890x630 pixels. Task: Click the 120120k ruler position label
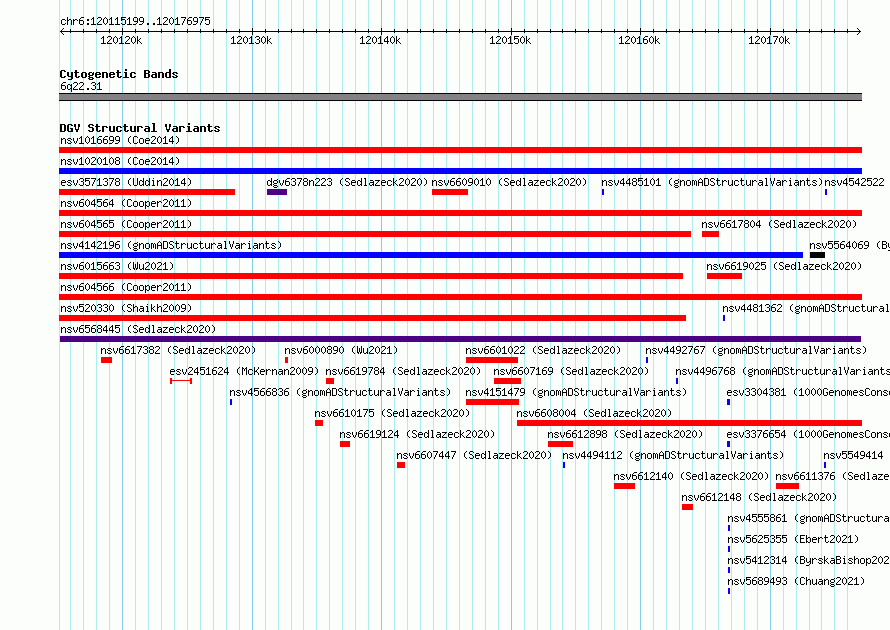[121, 40]
